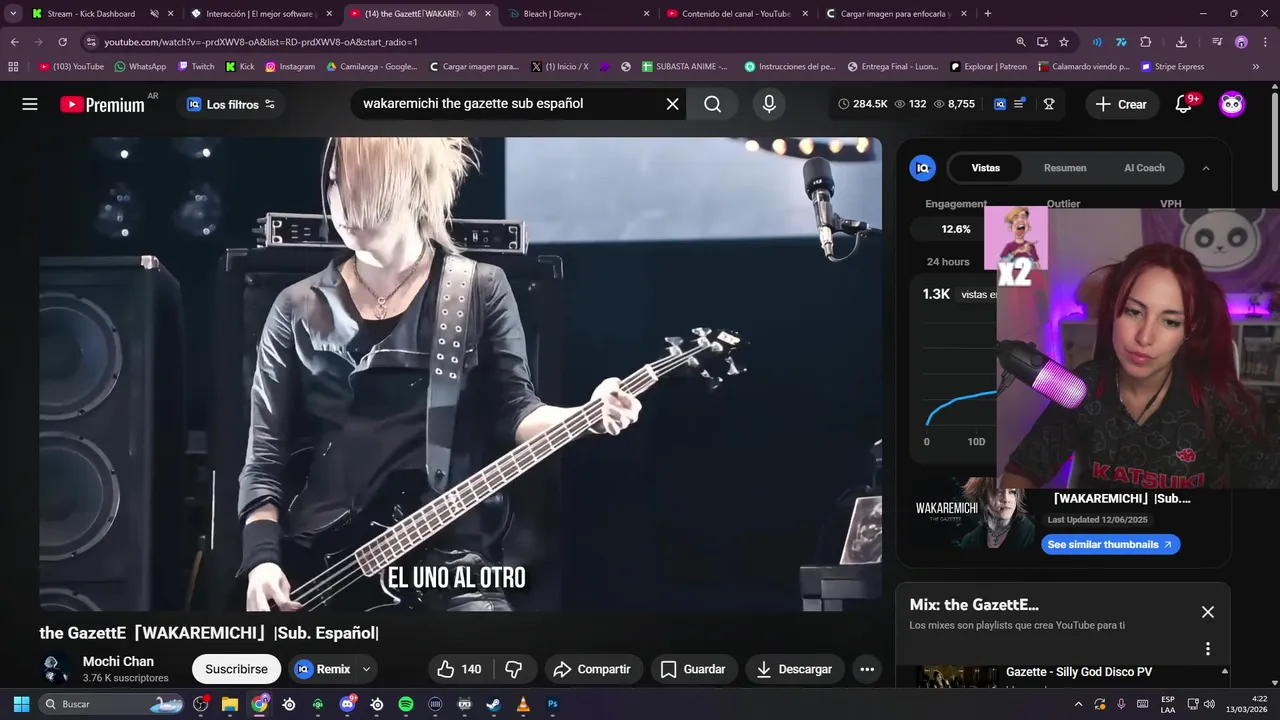The width and height of the screenshot is (1280, 720).
Task: Open vidIQ trophy icon
Action: coord(1049,104)
